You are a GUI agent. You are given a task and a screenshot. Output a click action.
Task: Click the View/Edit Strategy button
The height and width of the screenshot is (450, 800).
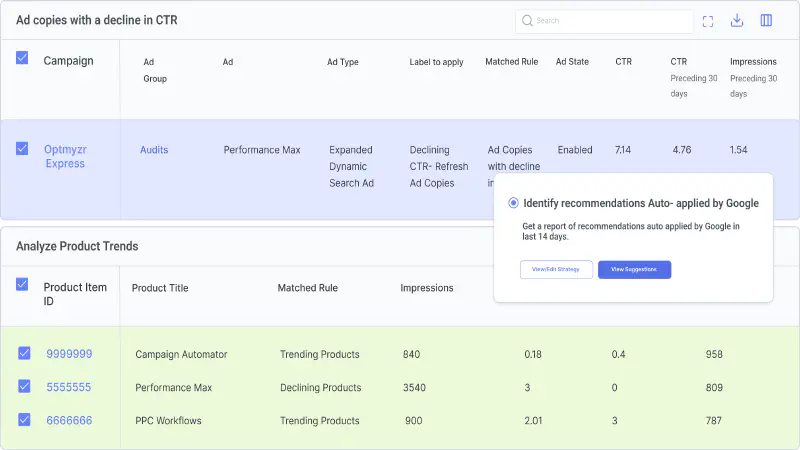(556, 269)
